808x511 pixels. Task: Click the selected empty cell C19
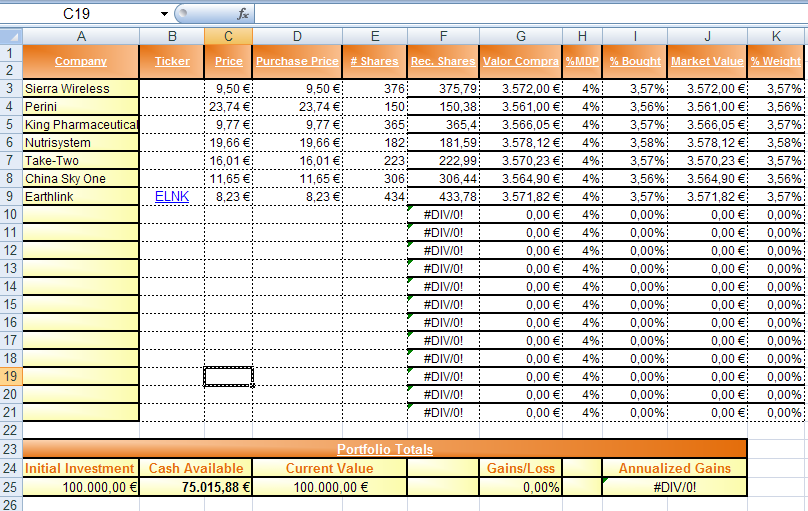228,377
